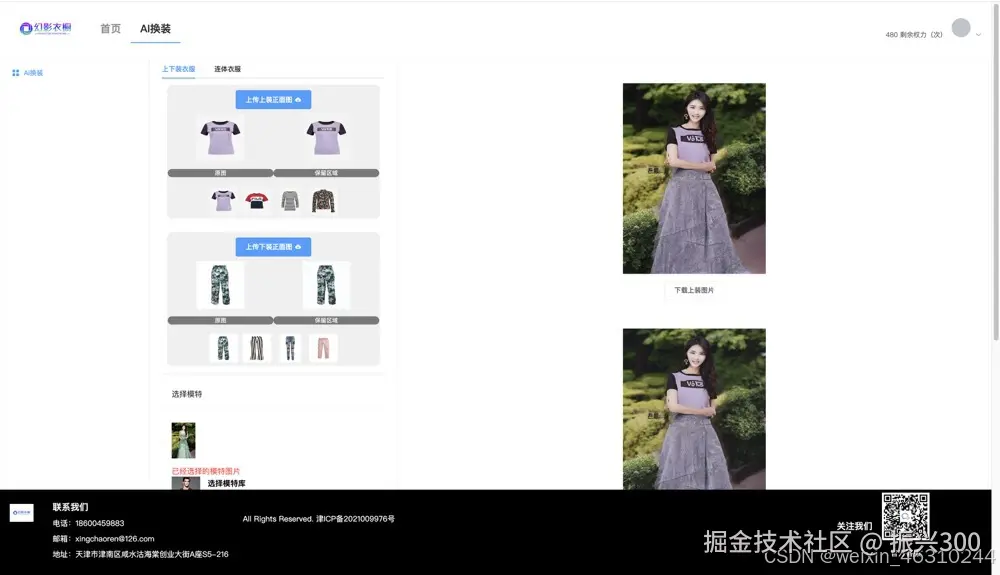Select the original top image above 原图
This screenshot has height=575, width=1000.
click(221, 137)
